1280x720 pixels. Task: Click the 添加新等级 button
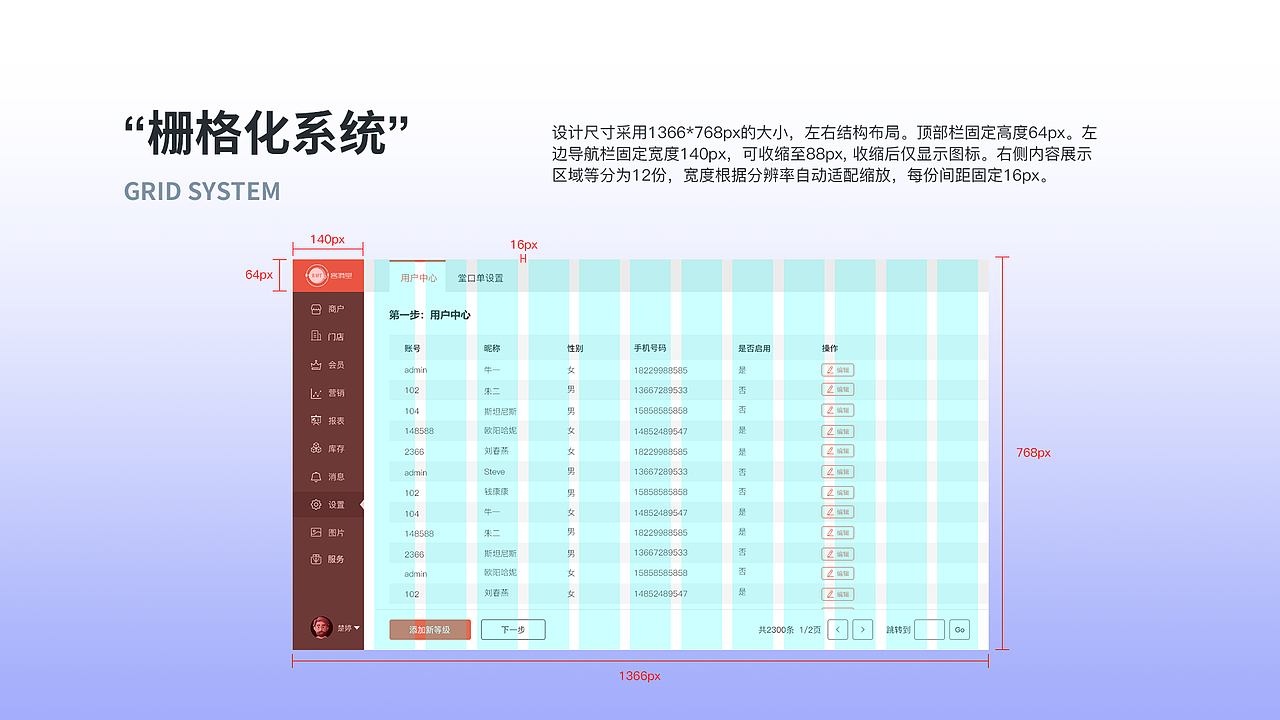430,629
